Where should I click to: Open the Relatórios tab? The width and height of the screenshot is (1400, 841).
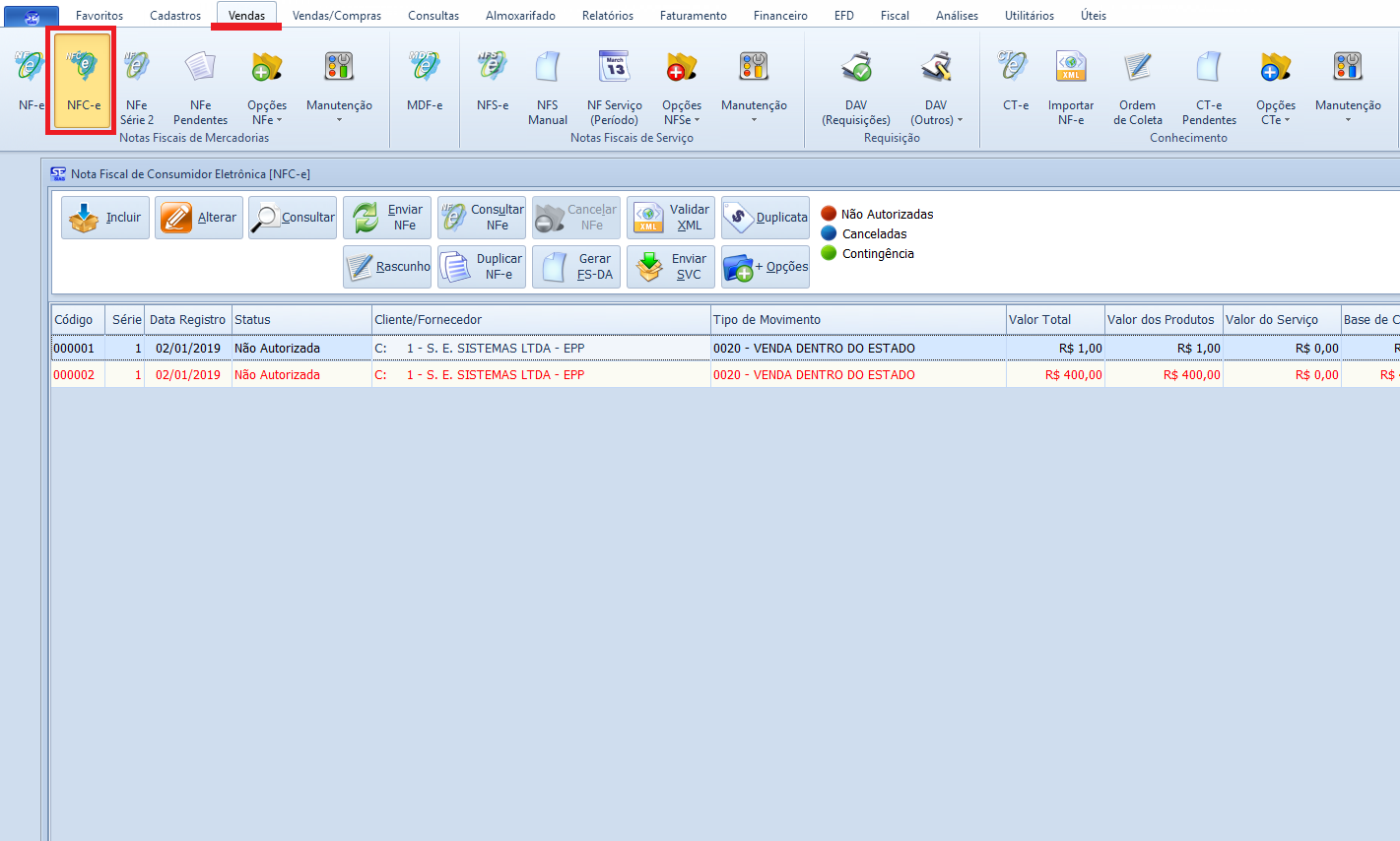click(607, 16)
